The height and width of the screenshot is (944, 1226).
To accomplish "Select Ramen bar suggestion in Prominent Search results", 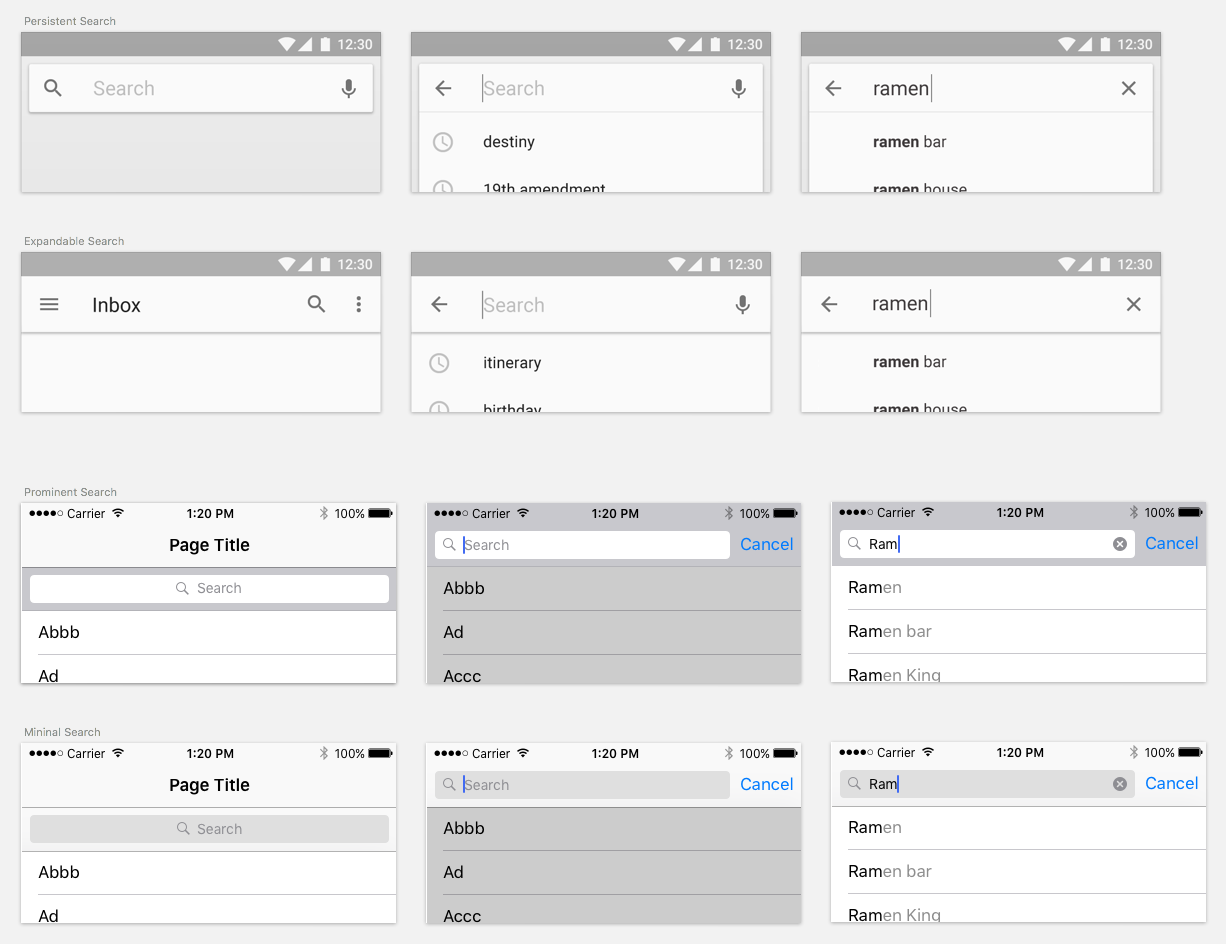I will [x=1019, y=631].
